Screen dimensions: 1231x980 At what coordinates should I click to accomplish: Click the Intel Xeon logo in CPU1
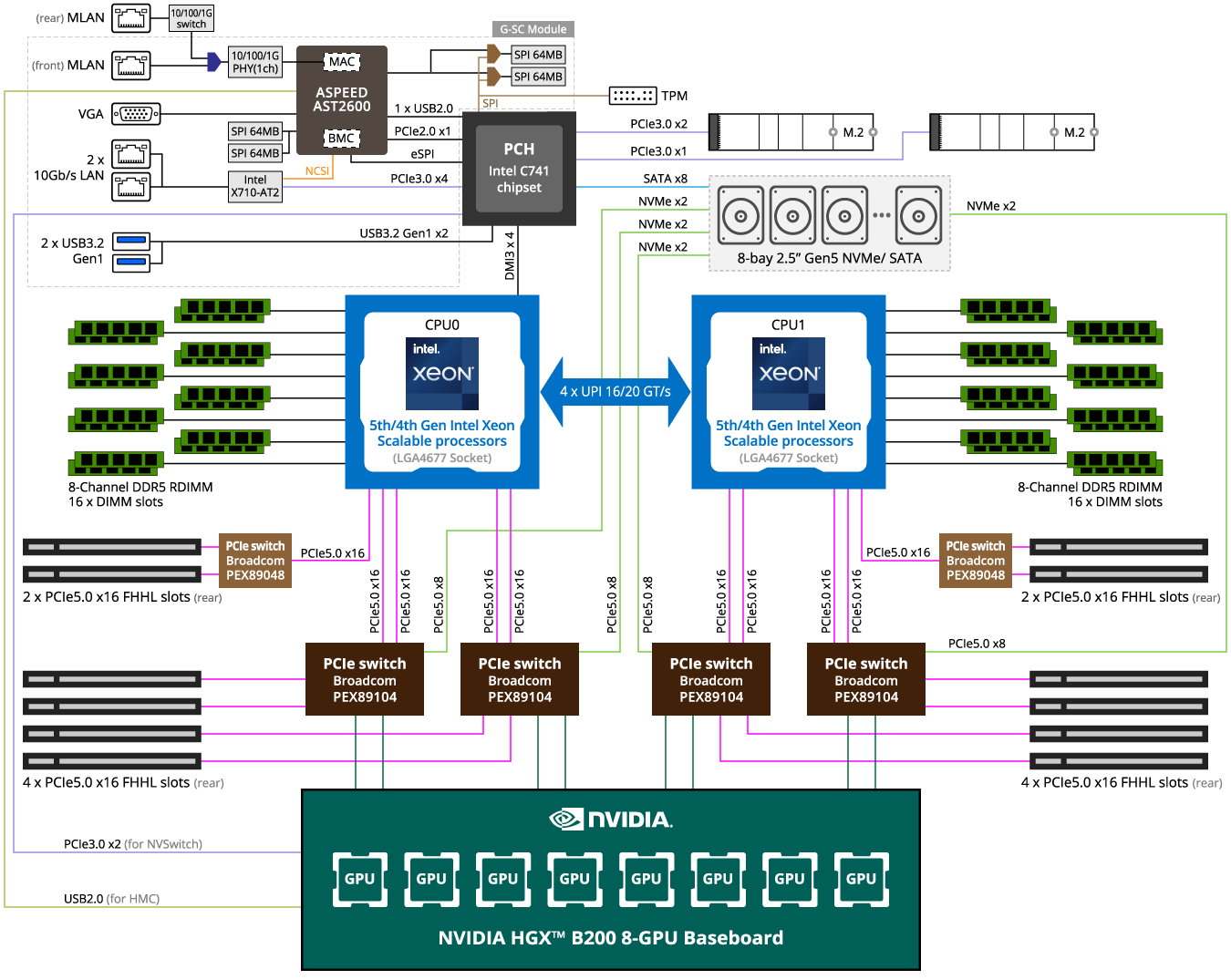click(x=789, y=374)
